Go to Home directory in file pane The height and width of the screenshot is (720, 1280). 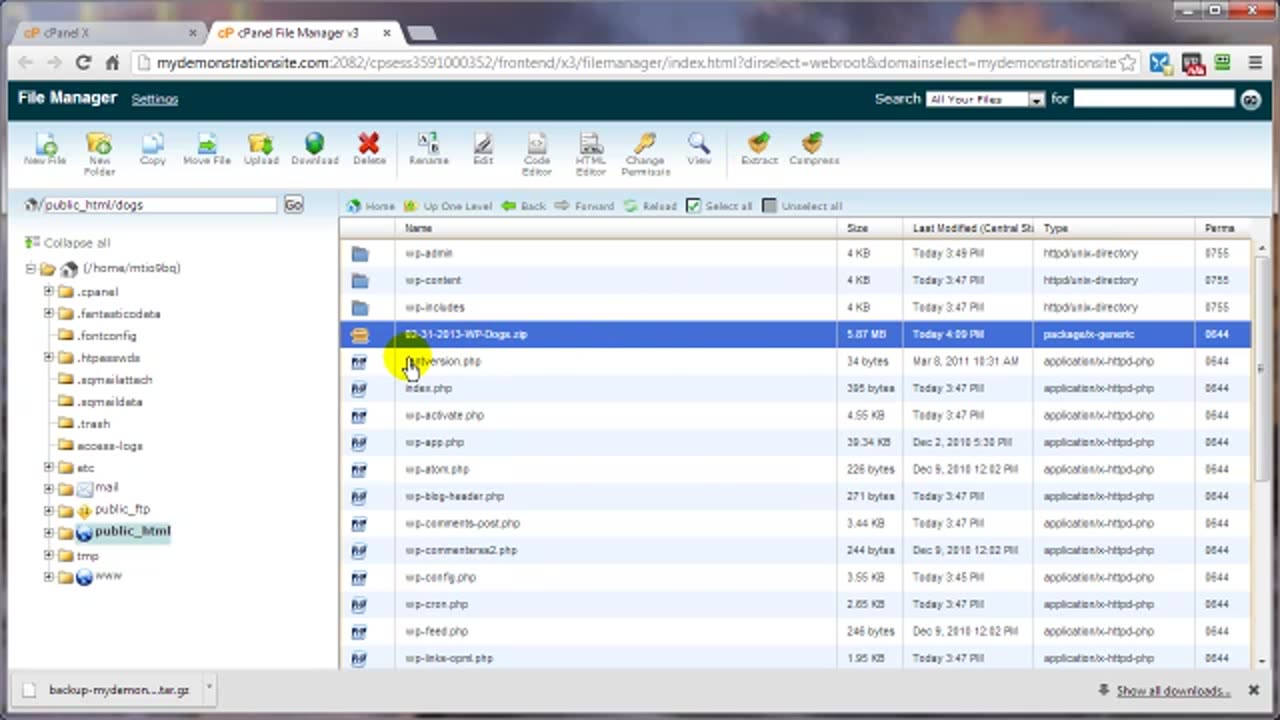click(370, 206)
